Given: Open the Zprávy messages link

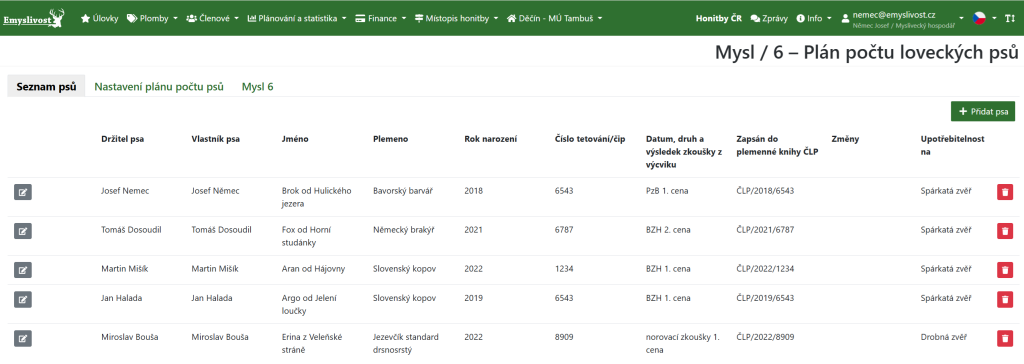Looking at the screenshot, I should [769, 18].
